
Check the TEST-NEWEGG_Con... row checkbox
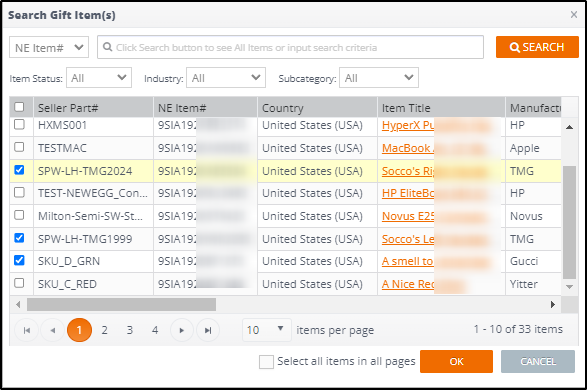coord(19,192)
